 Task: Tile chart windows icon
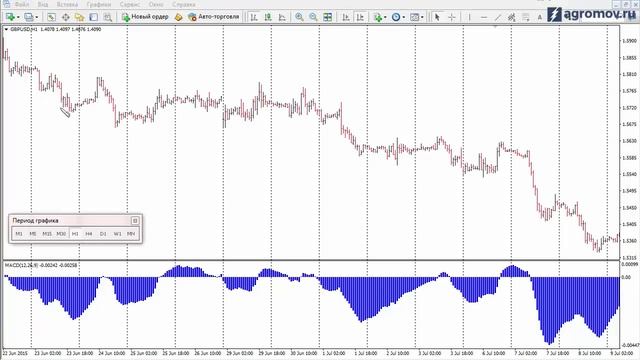(x=327, y=17)
